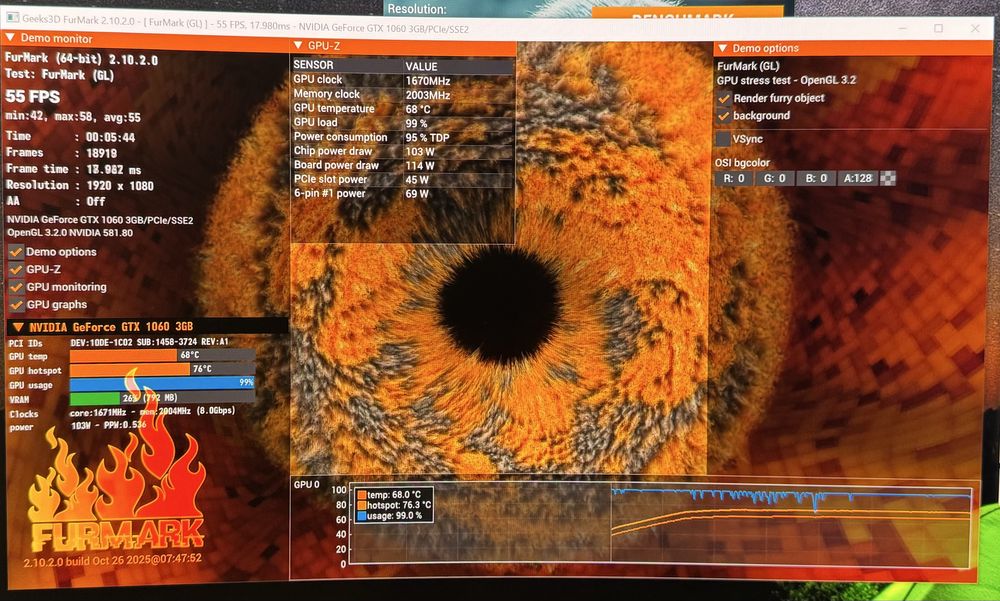Viewport: 1000px width, 601px height.
Task: Click the GPU usage 99% bar
Action: tap(163, 383)
